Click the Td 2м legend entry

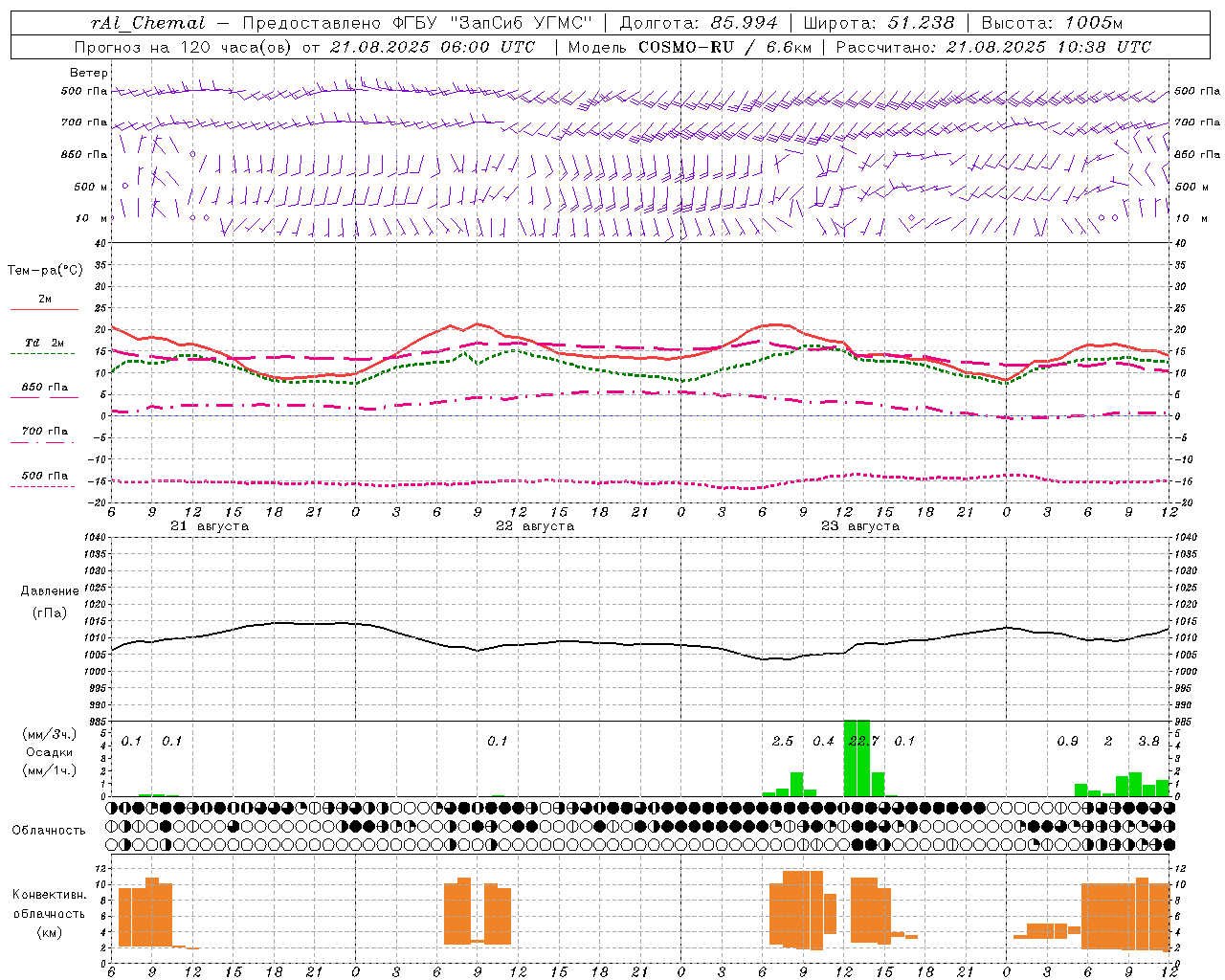44,343
